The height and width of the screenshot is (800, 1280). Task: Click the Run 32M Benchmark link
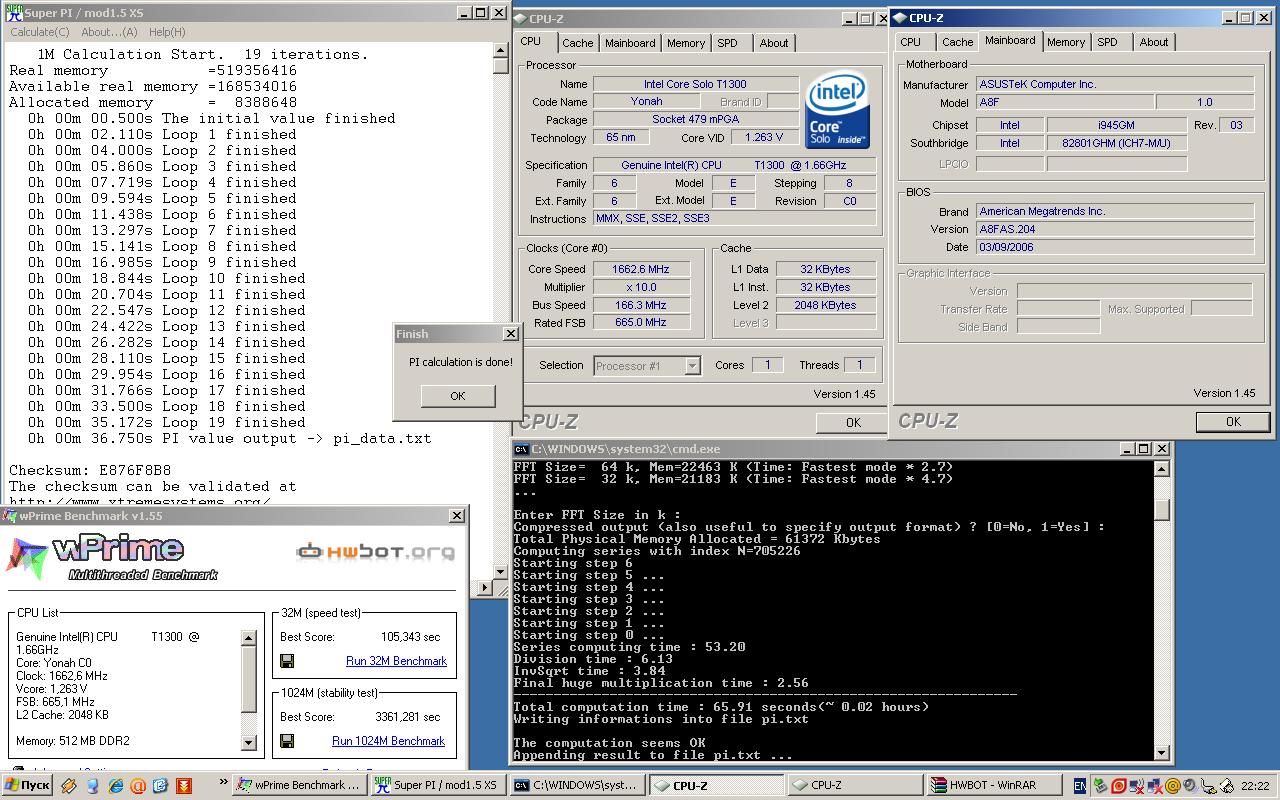pos(396,661)
